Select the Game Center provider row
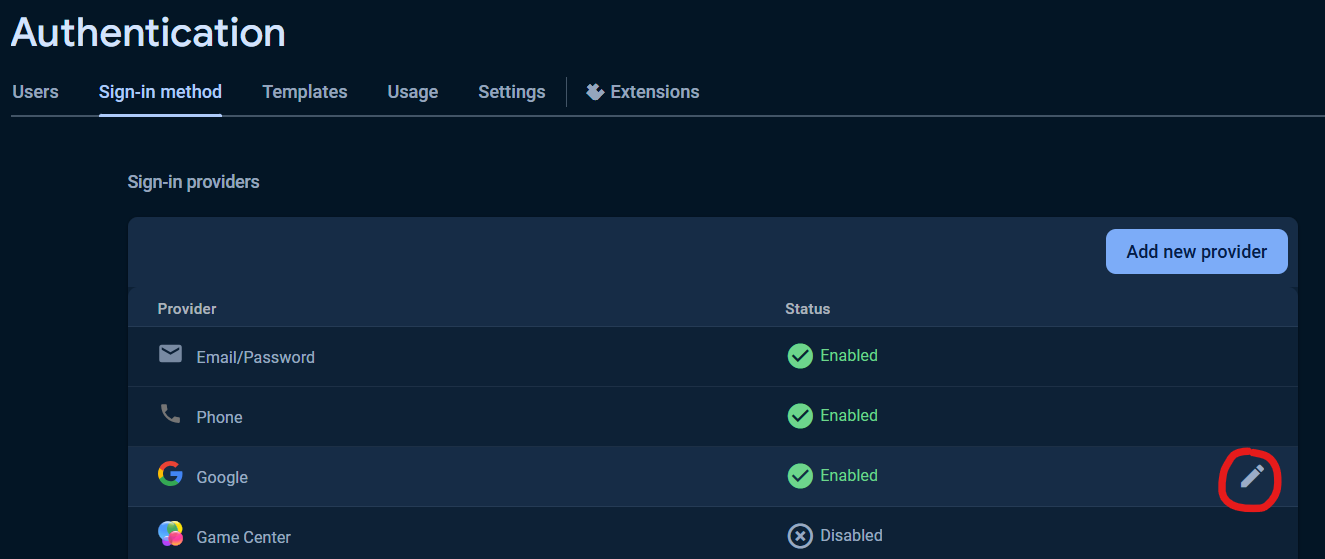Screen dimensions: 1325x559 click(713, 533)
